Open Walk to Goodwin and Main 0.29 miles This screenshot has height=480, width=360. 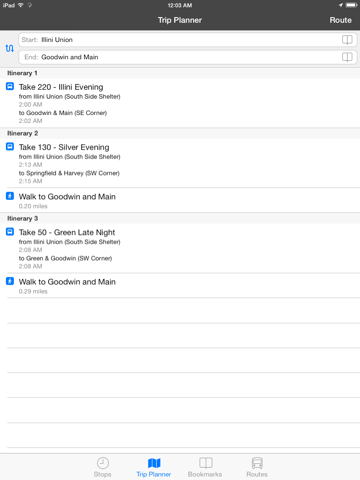pos(180,285)
